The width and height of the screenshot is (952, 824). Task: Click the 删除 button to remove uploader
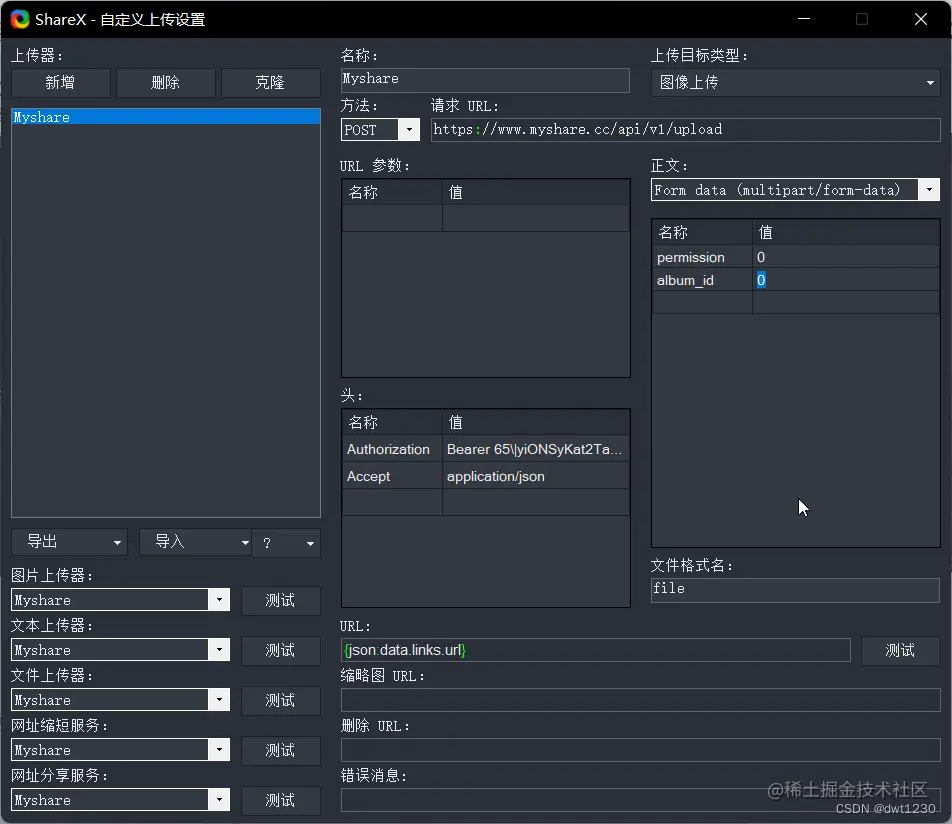tap(166, 83)
